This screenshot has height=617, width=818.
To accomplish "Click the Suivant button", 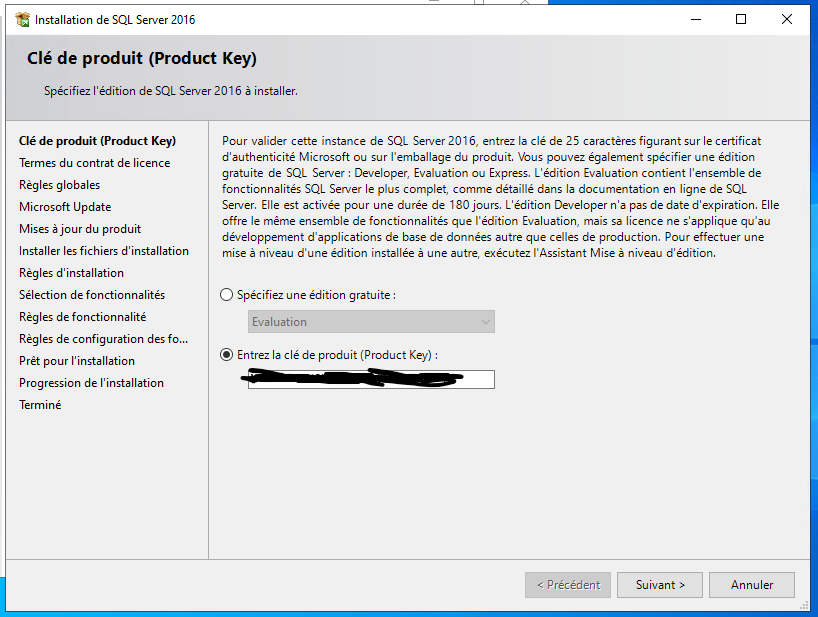I will coord(660,585).
